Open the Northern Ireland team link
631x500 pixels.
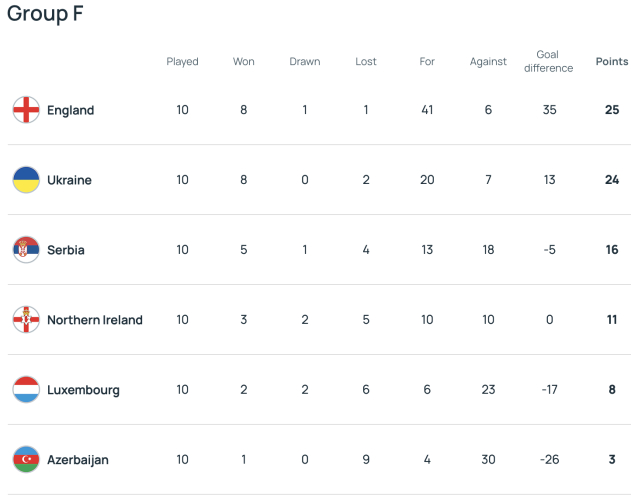tap(95, 320)
